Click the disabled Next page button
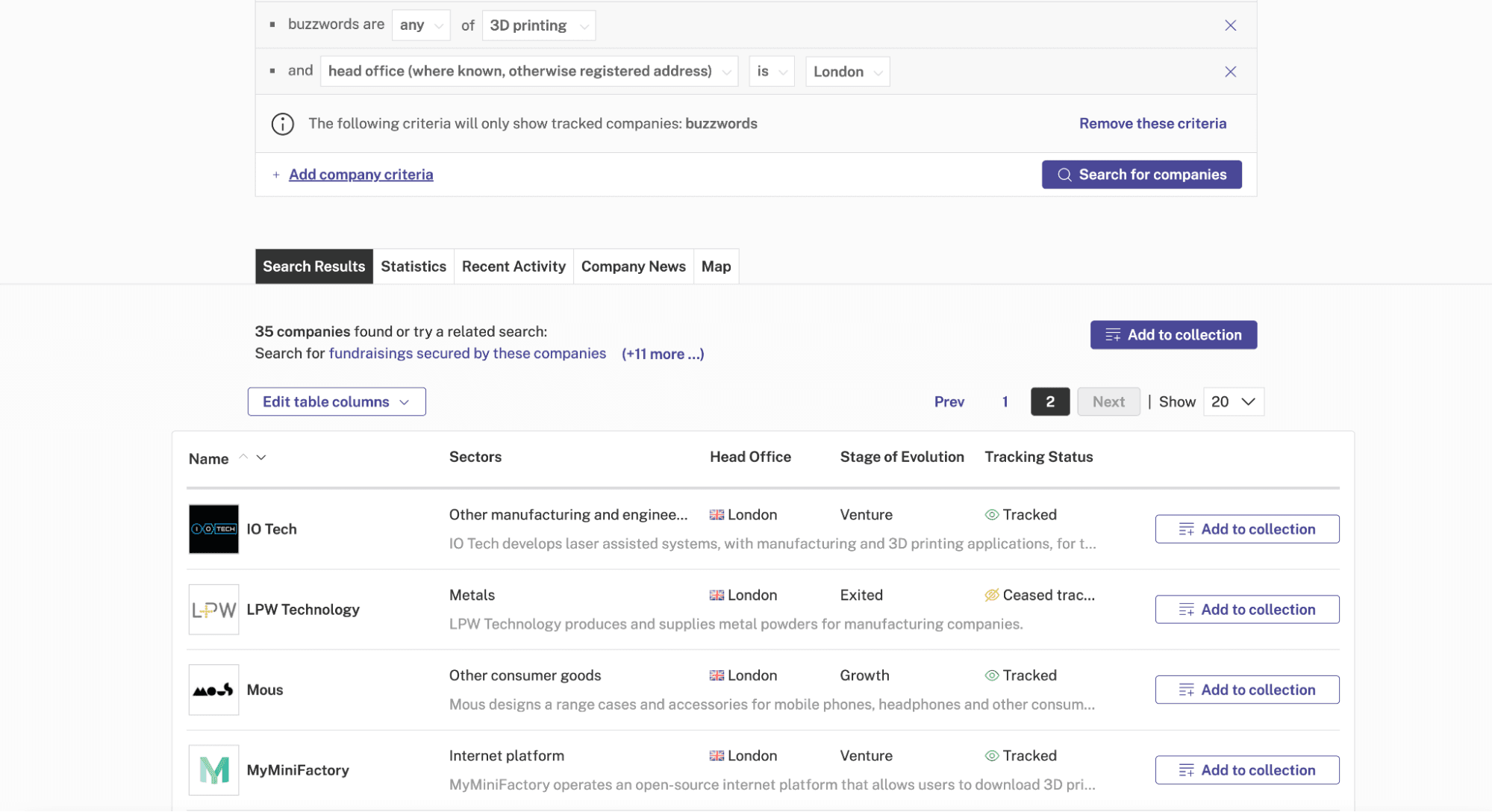Screen dimensions: 1492x812 pos(1108,402)
